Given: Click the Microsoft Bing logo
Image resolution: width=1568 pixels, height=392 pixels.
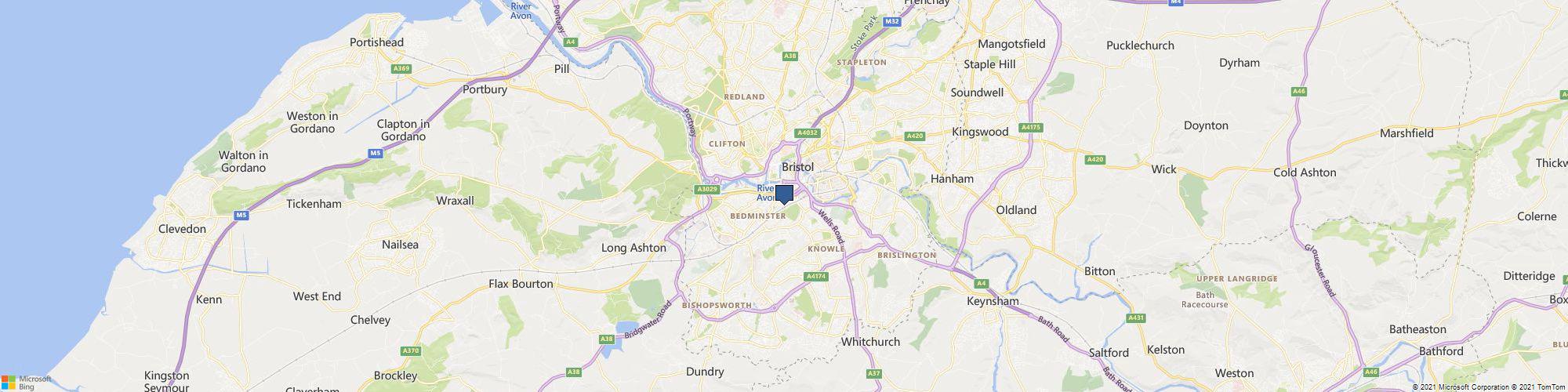Looking at the screenshot, I should (26, 383).
